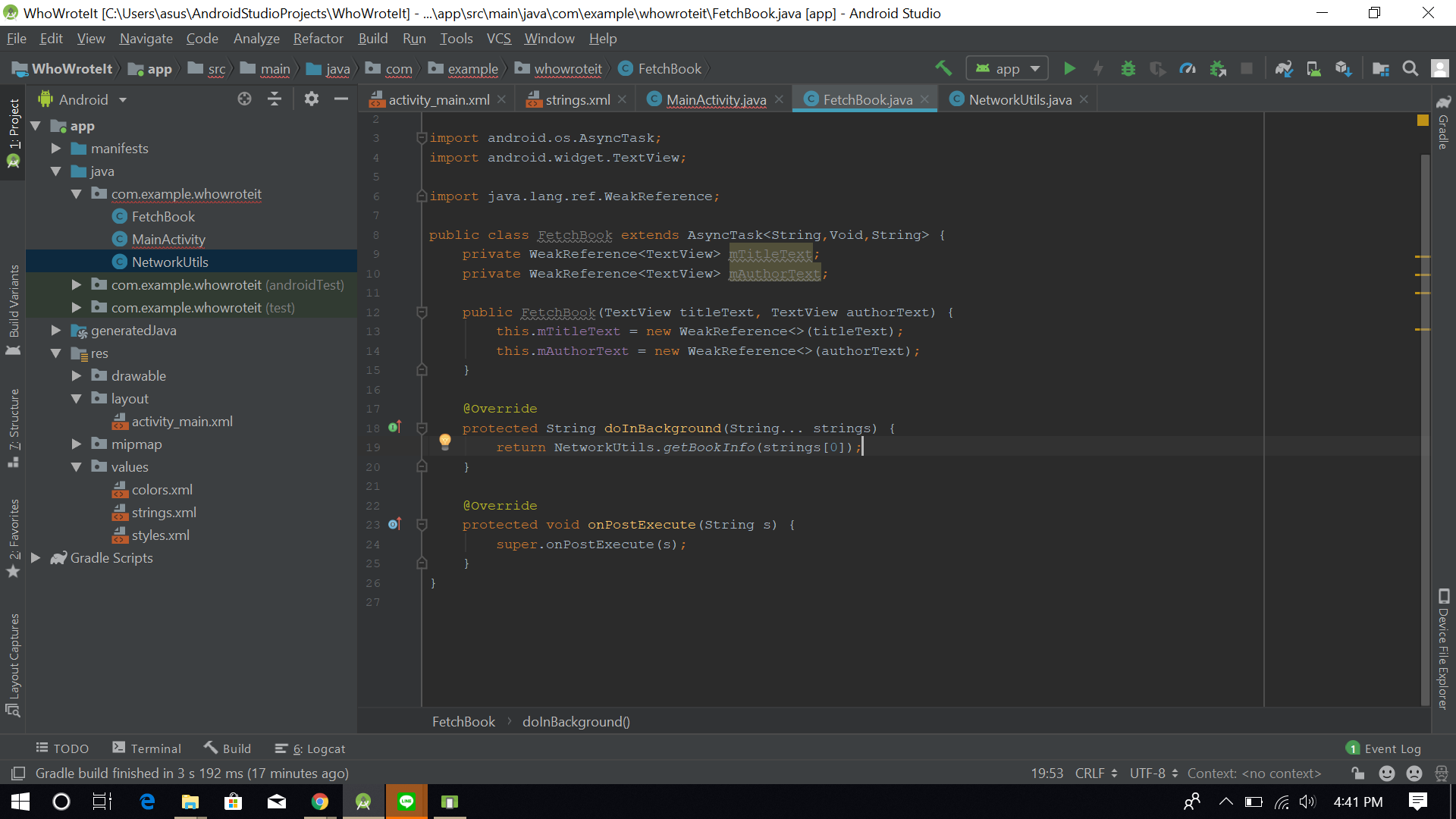The image size is (1456, 819).
Task: Click Sync Project with Gradle Files icon
Action: click(1284, 69)
